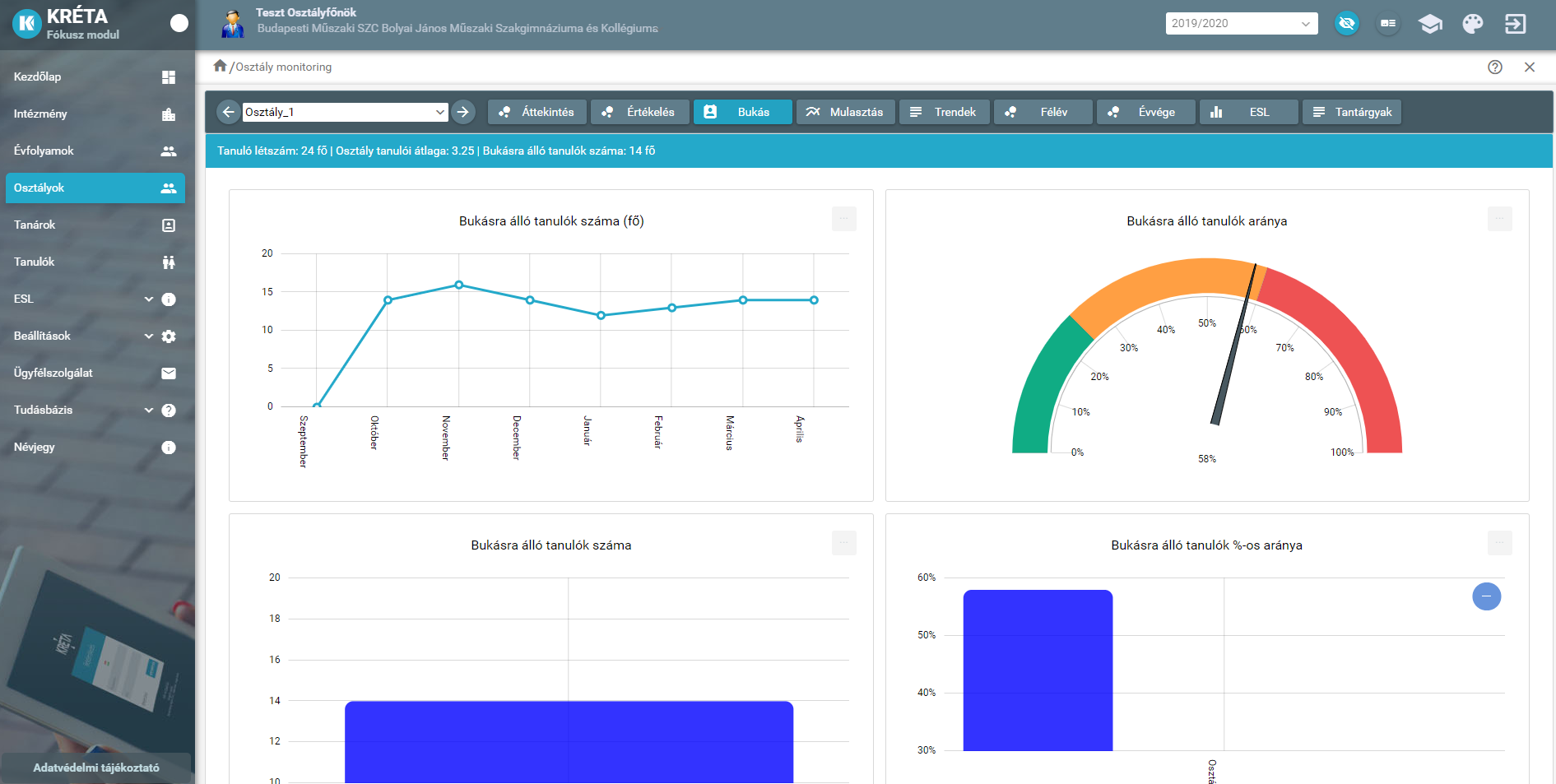Close the Osztály monitoring panel
This screenshot has width=1556, height=784.
(x=1530, y=67)
